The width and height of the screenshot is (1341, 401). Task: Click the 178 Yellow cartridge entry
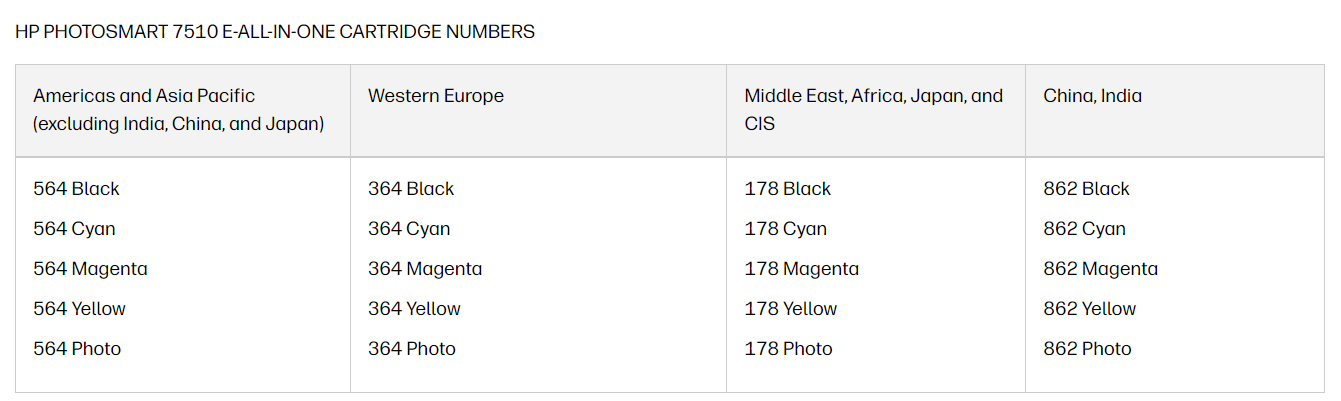[x=790, y=309]
